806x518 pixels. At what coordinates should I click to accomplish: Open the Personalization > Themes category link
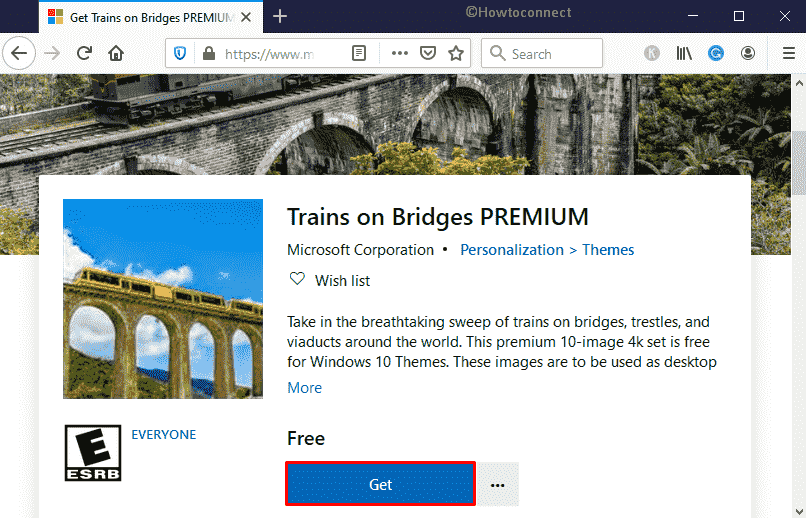[x=547, y=250]
